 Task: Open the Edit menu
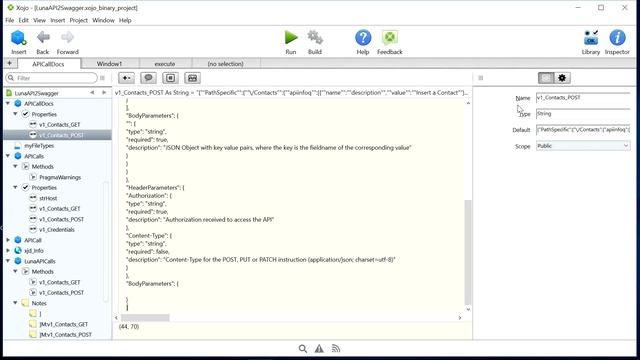[24, 20]
